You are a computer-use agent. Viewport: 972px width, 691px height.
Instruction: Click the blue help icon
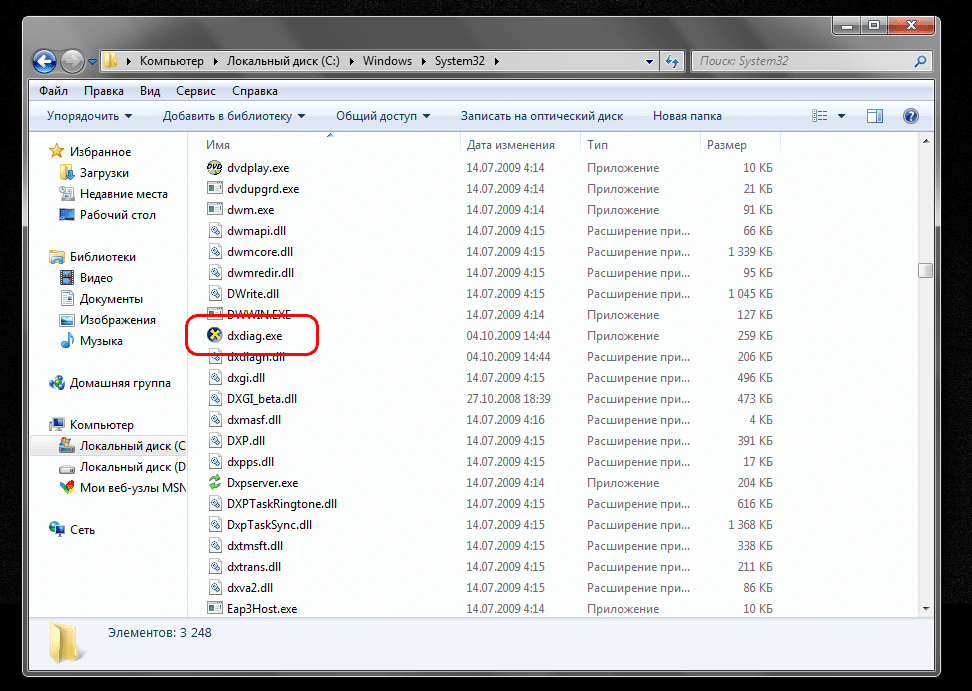click(911, 116)
